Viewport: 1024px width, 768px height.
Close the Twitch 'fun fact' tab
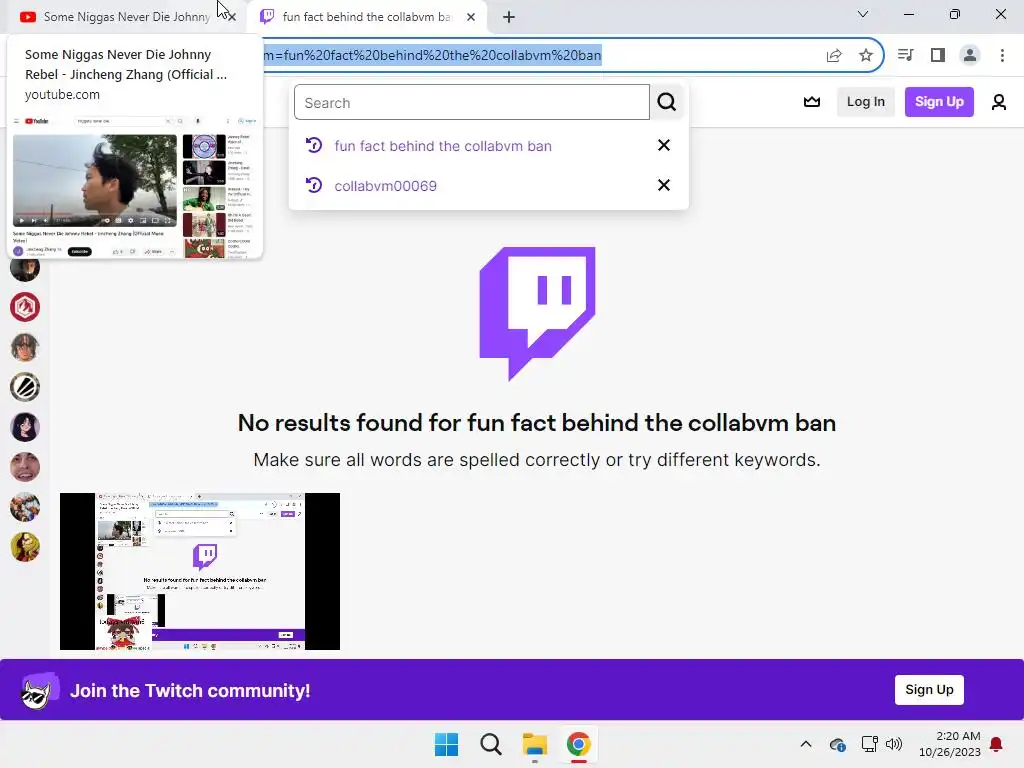point(471,17)
